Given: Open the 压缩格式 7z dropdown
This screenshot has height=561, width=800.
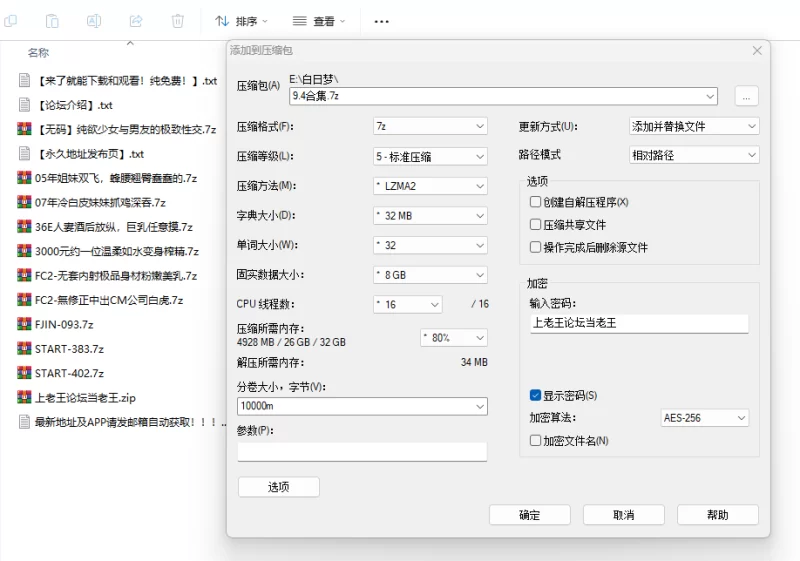Looking at the screenshot, I should (430, 126).
